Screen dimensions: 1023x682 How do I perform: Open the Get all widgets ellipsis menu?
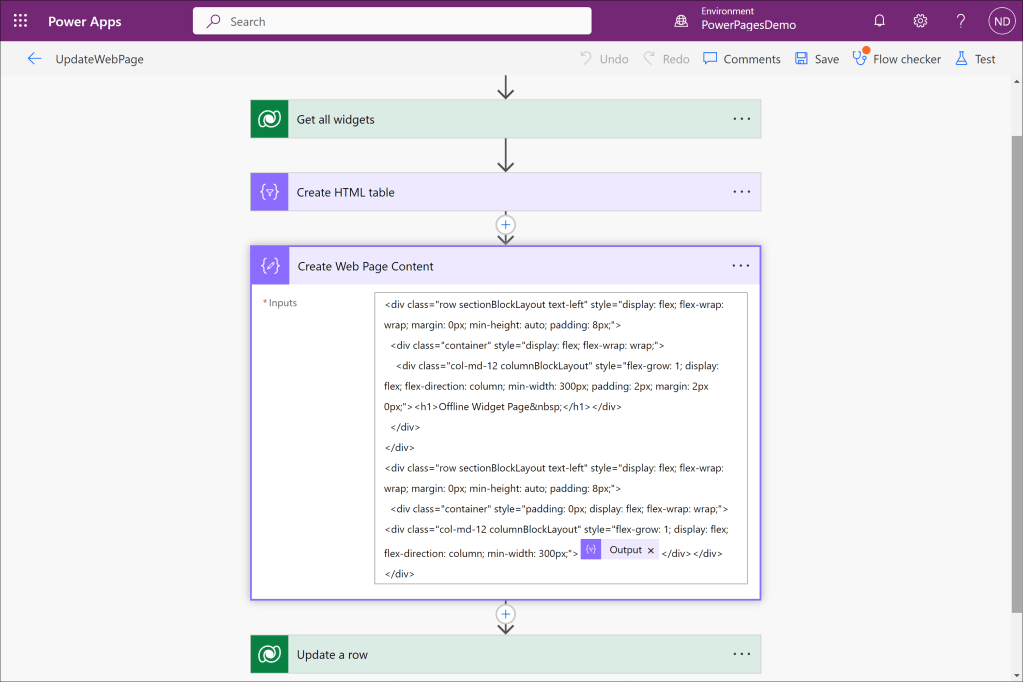point(741,119)
